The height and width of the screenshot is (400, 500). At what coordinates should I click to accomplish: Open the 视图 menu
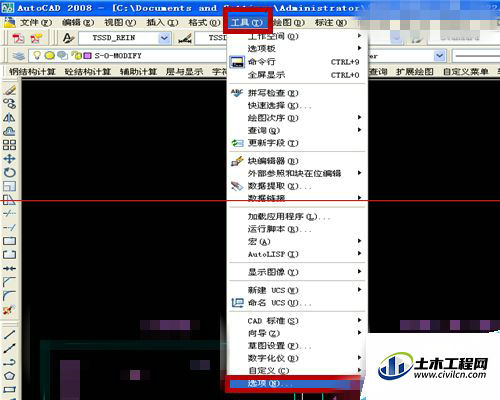pyautogui.click(x=120, y=23)
